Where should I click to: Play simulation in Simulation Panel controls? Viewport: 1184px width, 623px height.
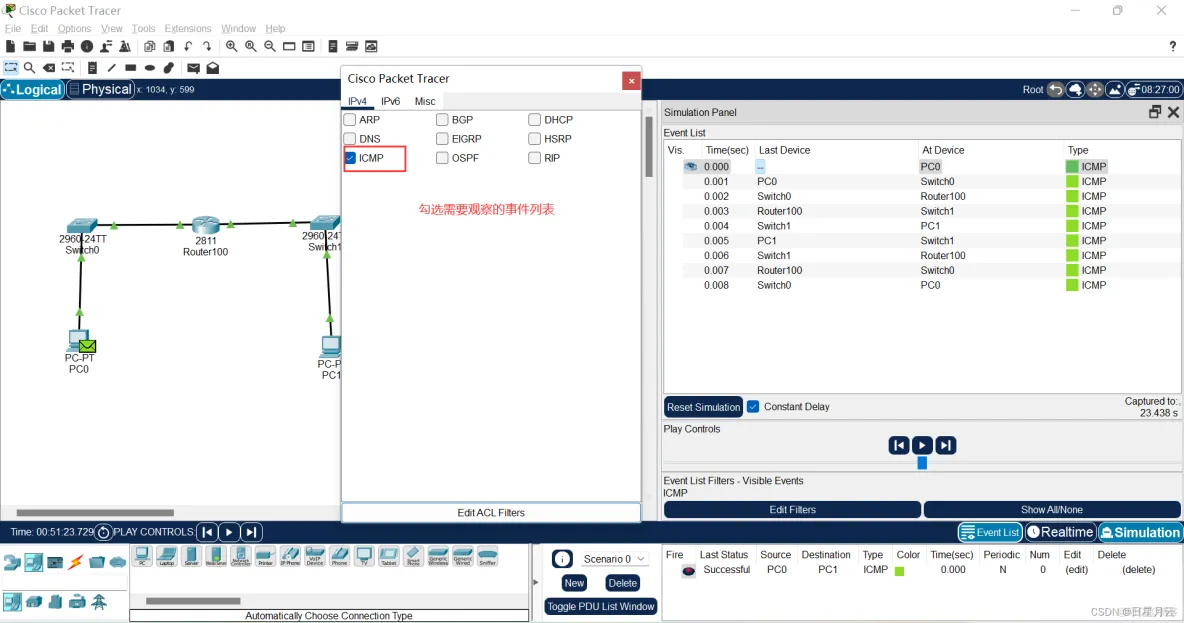(922, 446)
